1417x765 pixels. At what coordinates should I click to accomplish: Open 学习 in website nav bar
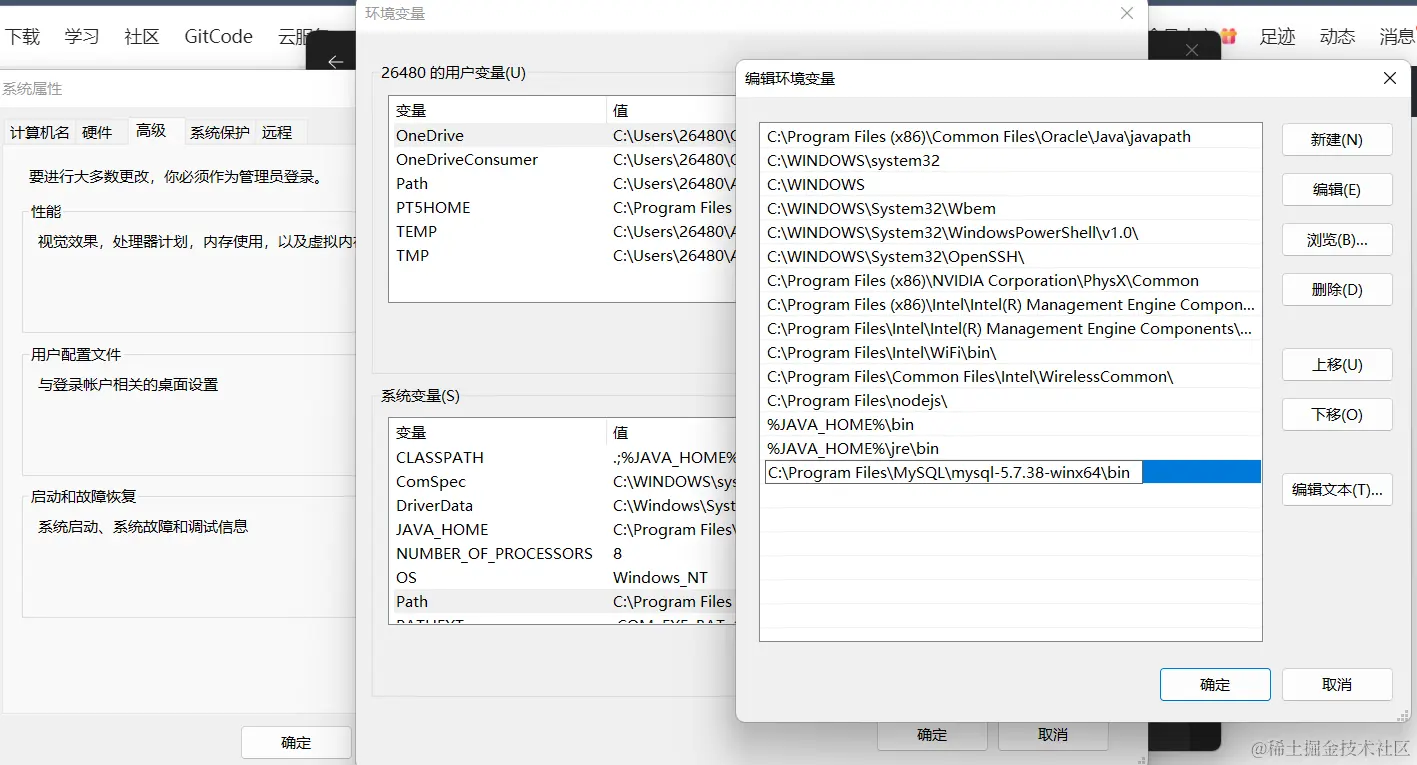82,37
